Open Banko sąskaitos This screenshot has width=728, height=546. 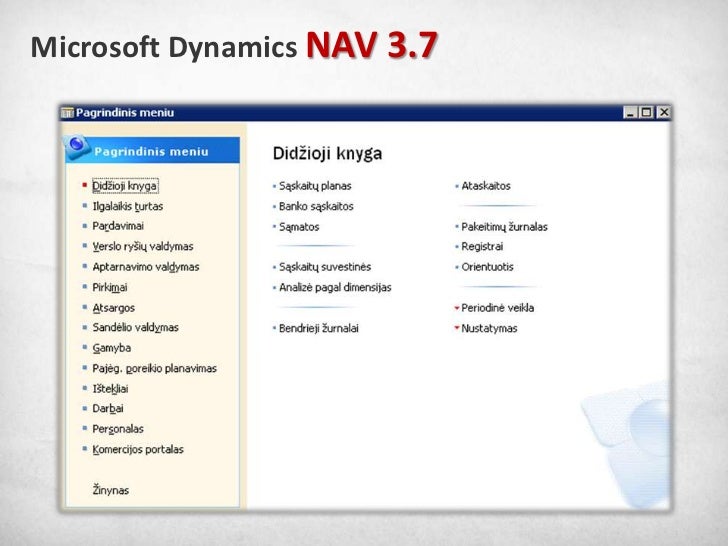pyautogui.click(x=316, y=206)
